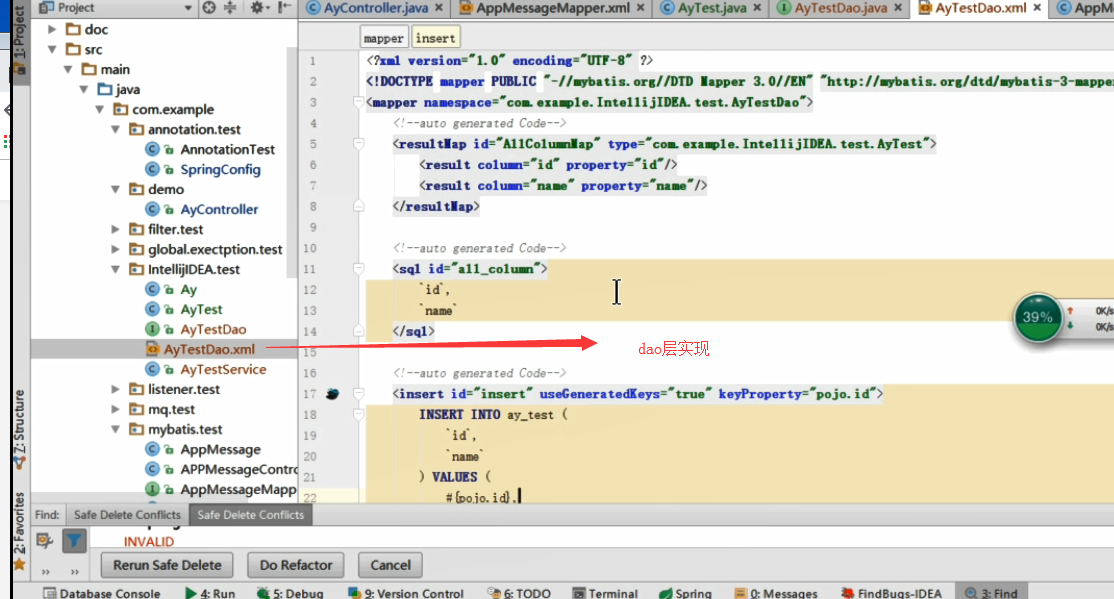Screen dimensions: 1114x599
Task: Select the AyTestDao interface in the tree
Action: (x=213, y=329)
